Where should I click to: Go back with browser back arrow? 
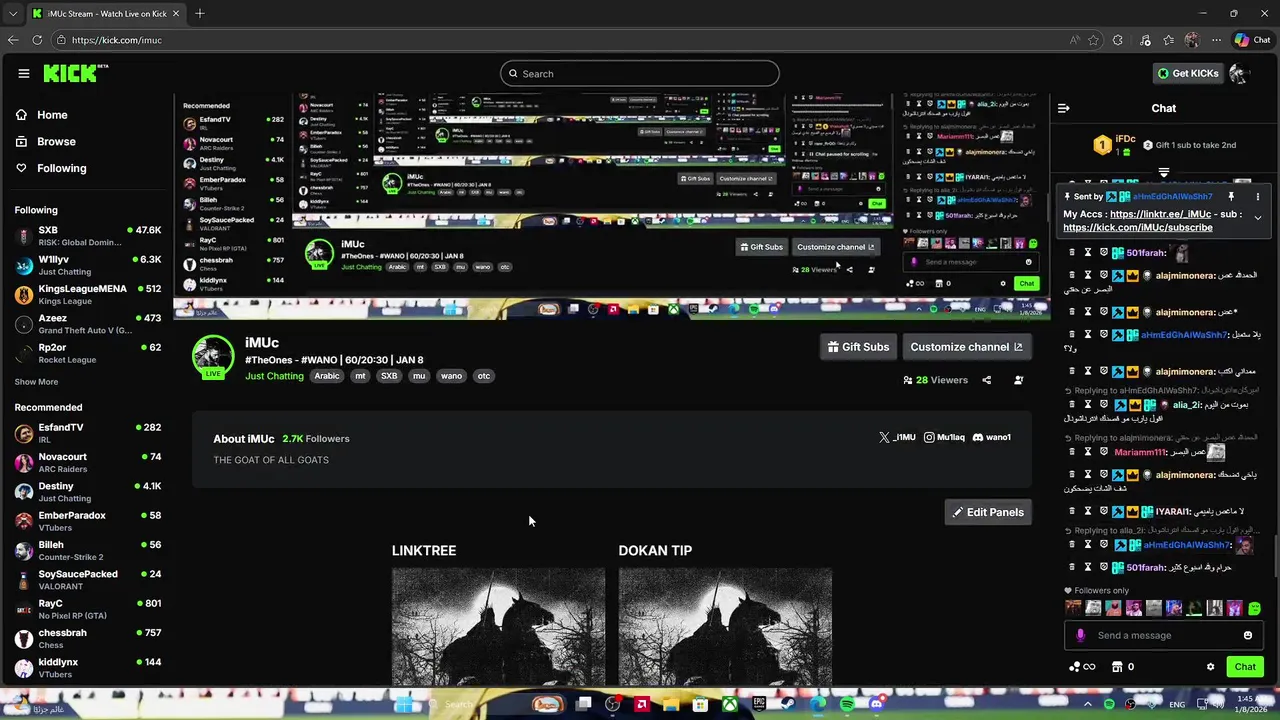point(13,40)
